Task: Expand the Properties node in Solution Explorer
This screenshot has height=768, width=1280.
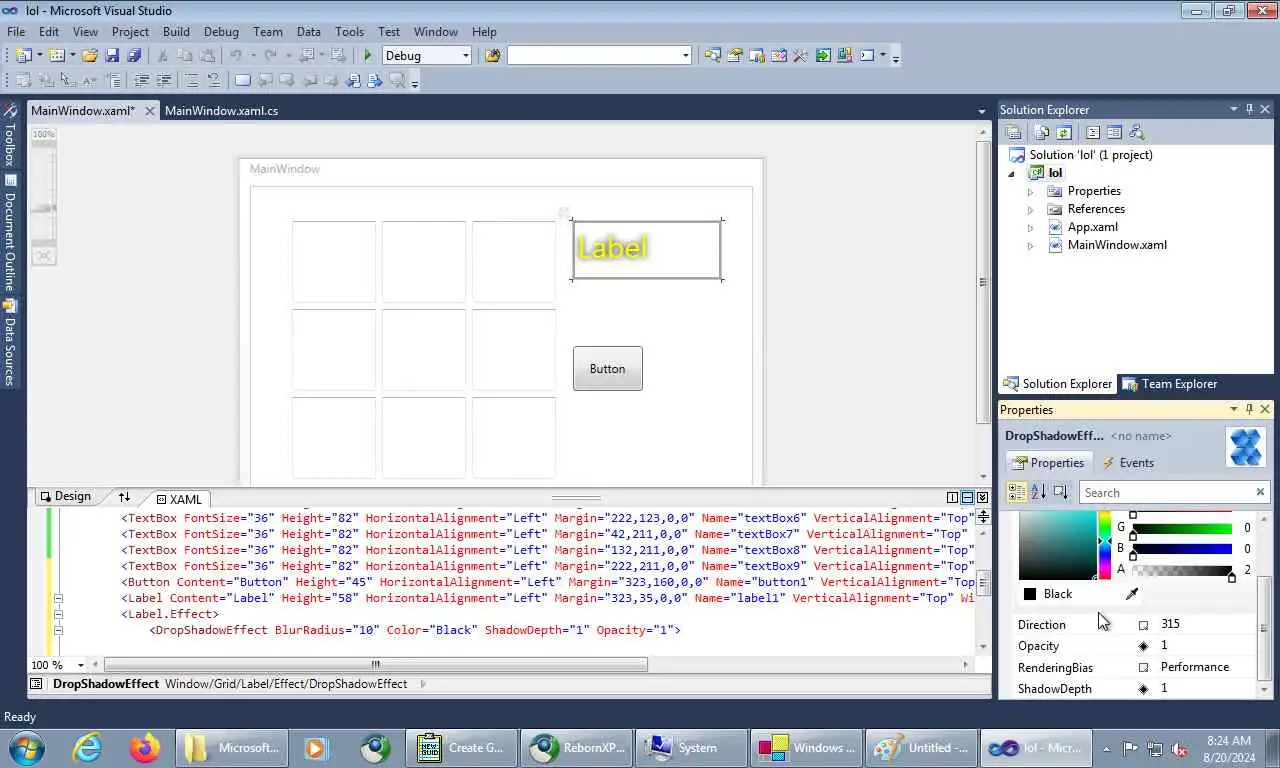Action: pos(1031,191)
